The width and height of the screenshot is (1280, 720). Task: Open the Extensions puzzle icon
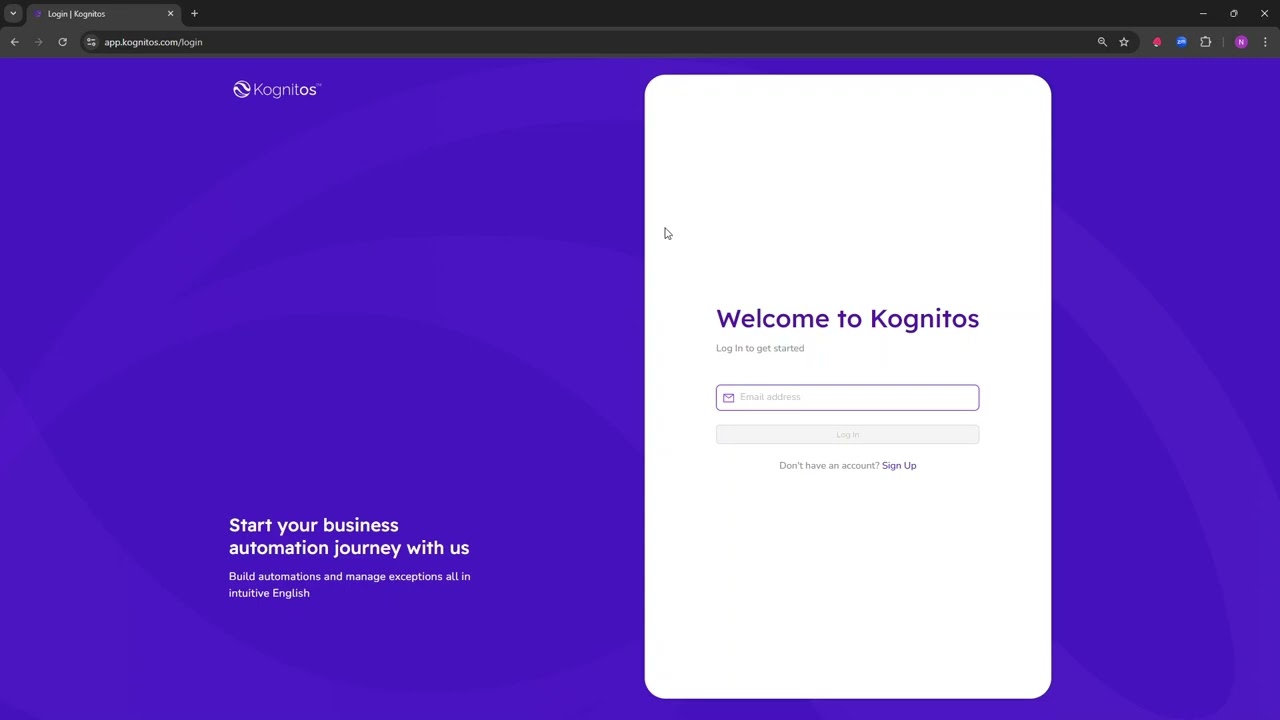(x=1205, y=42)
